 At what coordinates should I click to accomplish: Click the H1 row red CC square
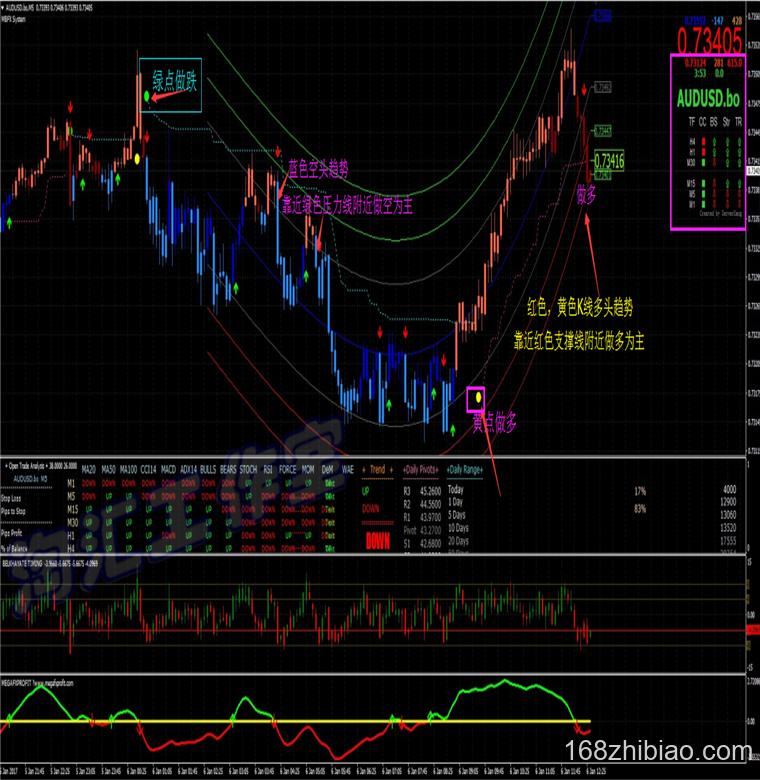pos(703,152)
